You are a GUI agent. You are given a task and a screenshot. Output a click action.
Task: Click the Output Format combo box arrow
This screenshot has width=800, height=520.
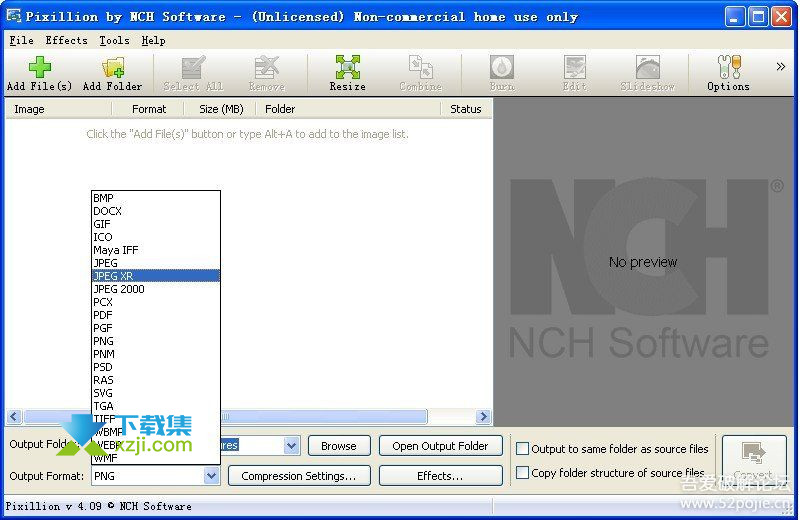tap(211, 476)
